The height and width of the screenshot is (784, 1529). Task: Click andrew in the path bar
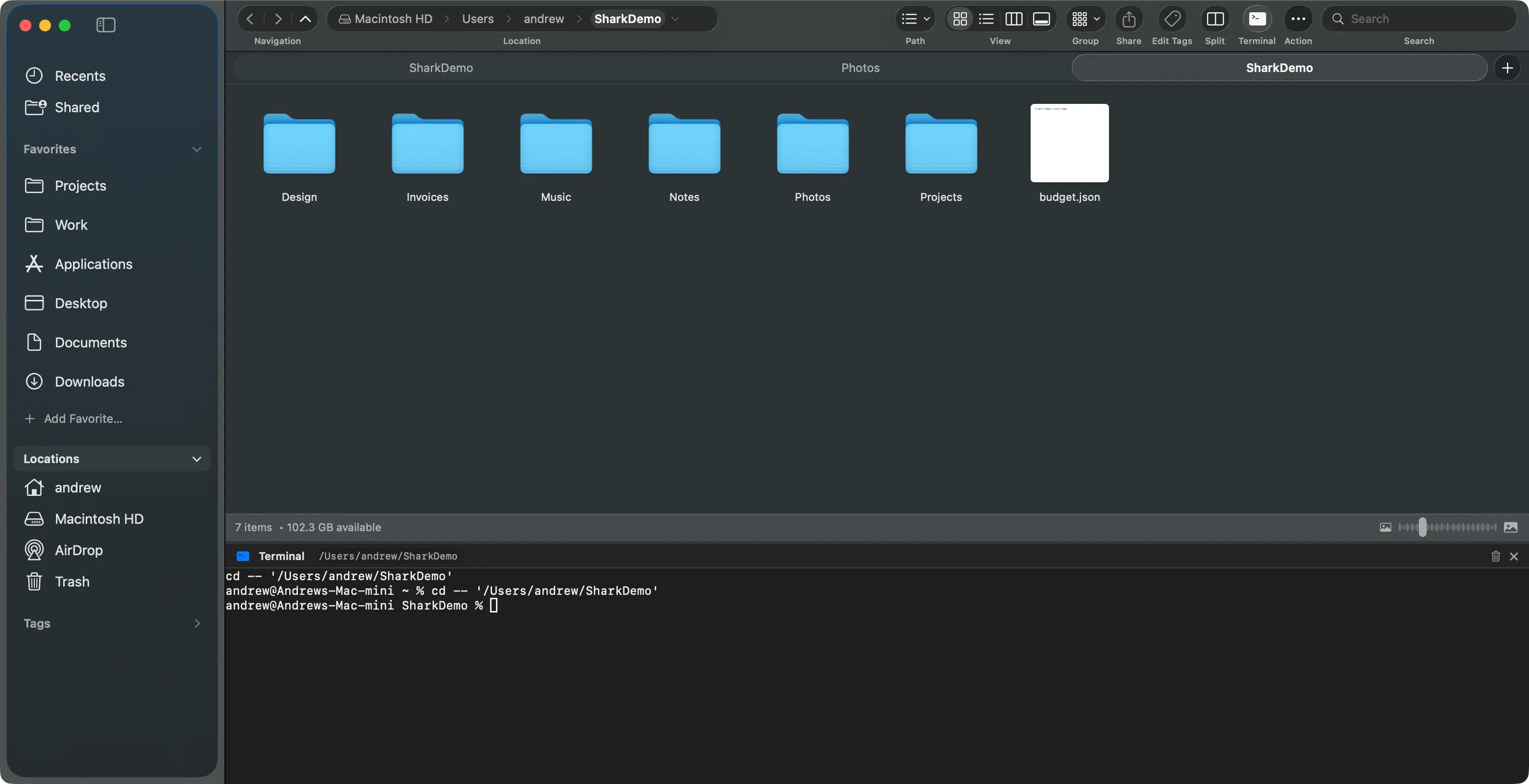[543, 19]
